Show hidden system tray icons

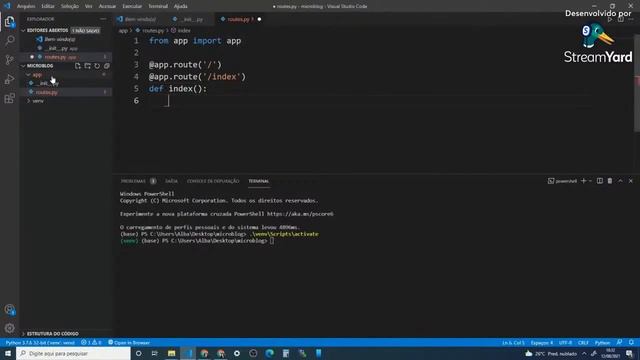tap(584, 353)
